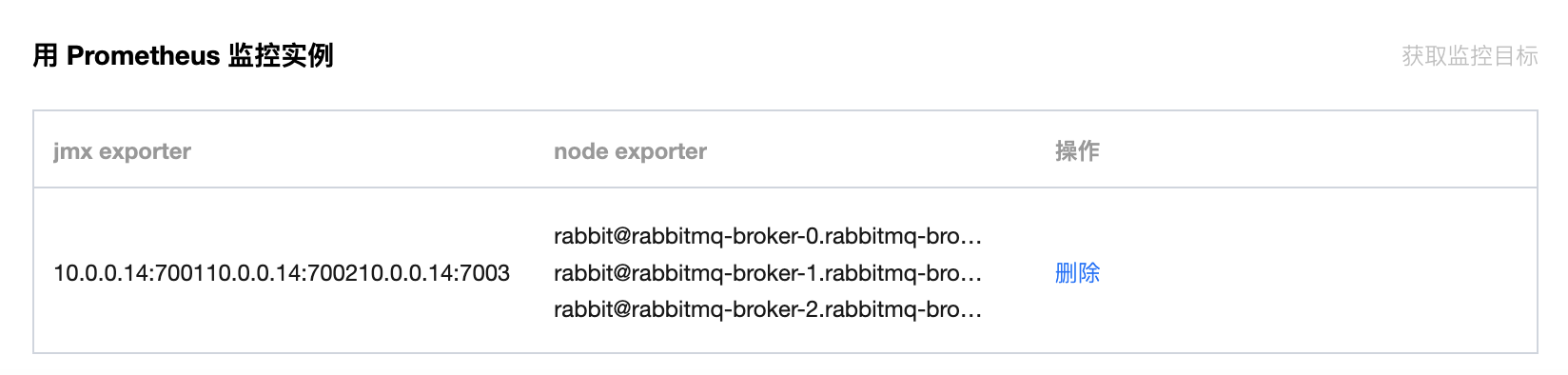Viewport: 1568px width, 375px height.
Task: Click the rabbit@rabbitmq-broker-0 node exporter entry
Action: (767, 236)
